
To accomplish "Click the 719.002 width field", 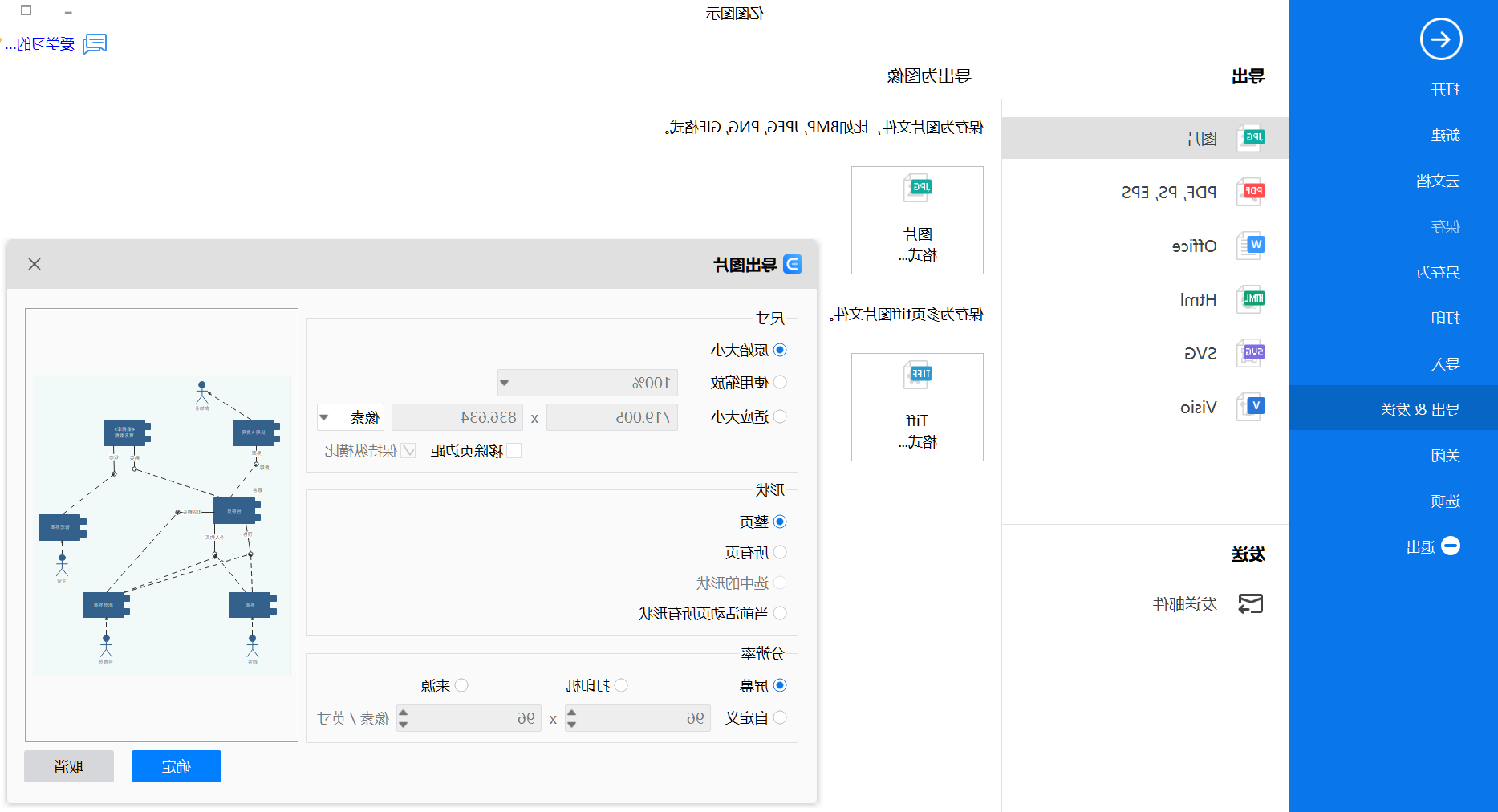I will coord(612,417).
